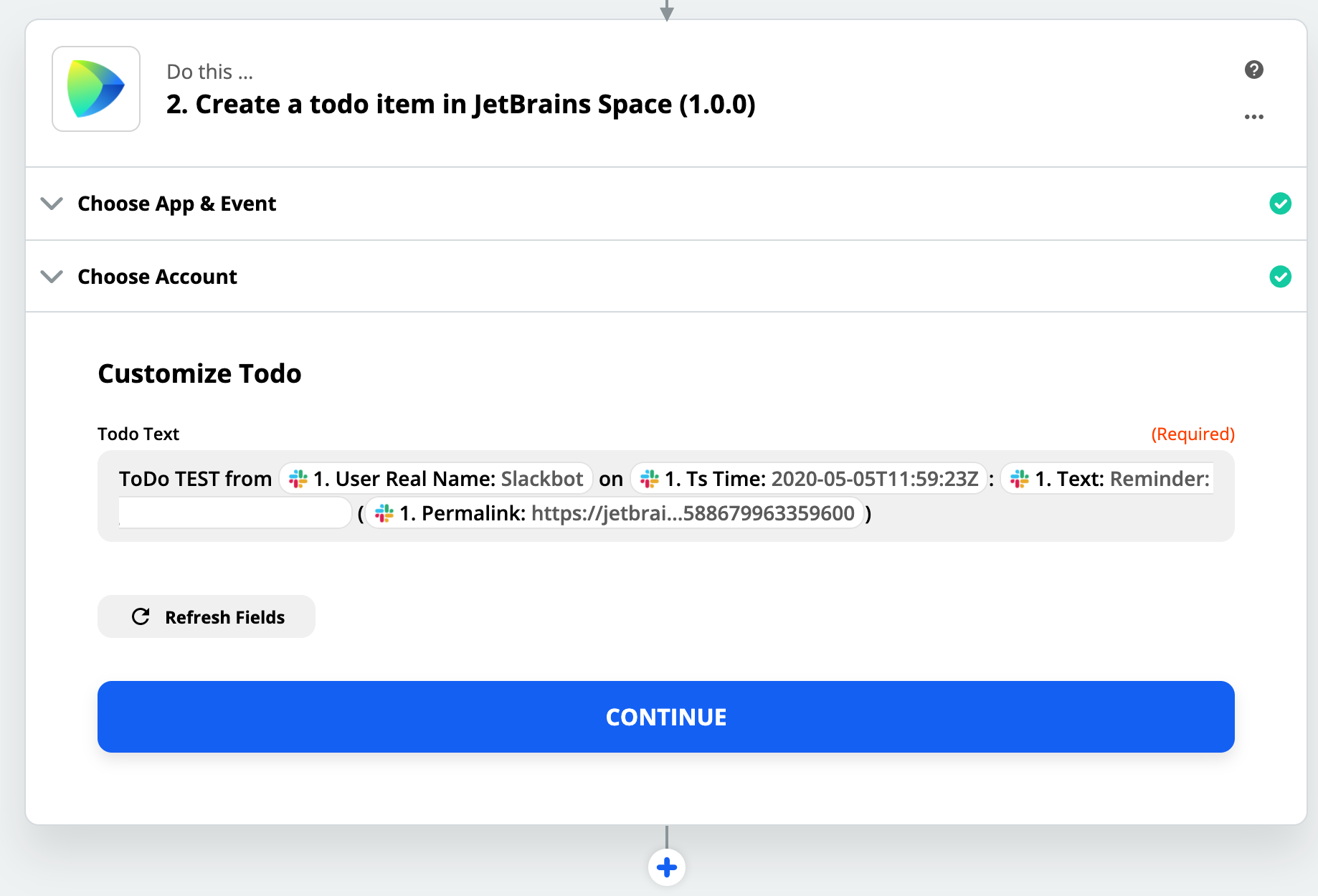Viewport: 1318px width, 896px height.
Task: Select the Permalink data pill
Action: click(615, 513)
